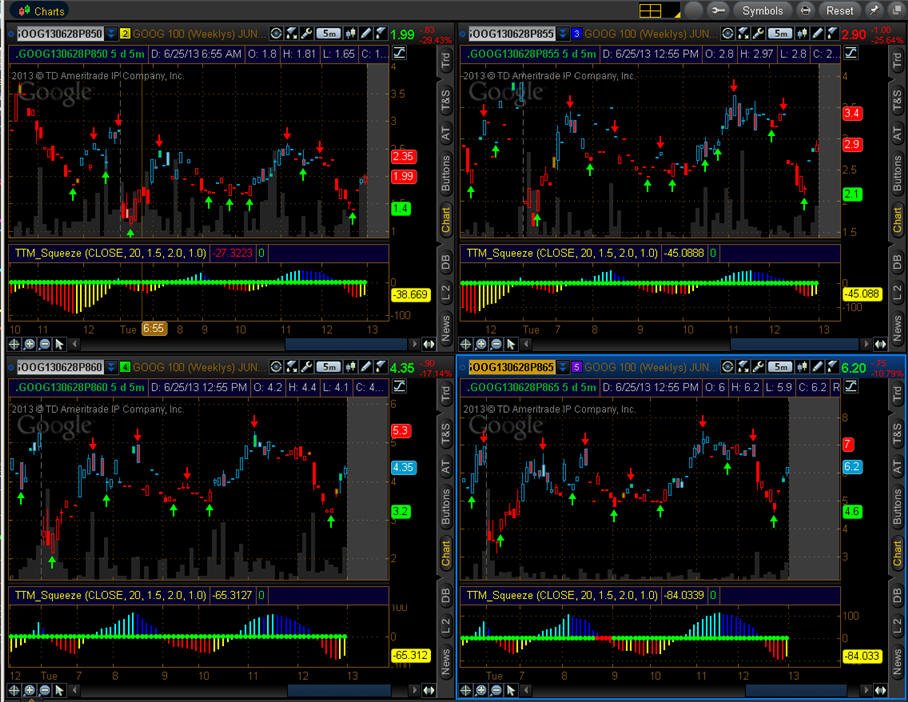
Task: Open drawing pencil tool in P865 chart header
Action: pos(817,367)
